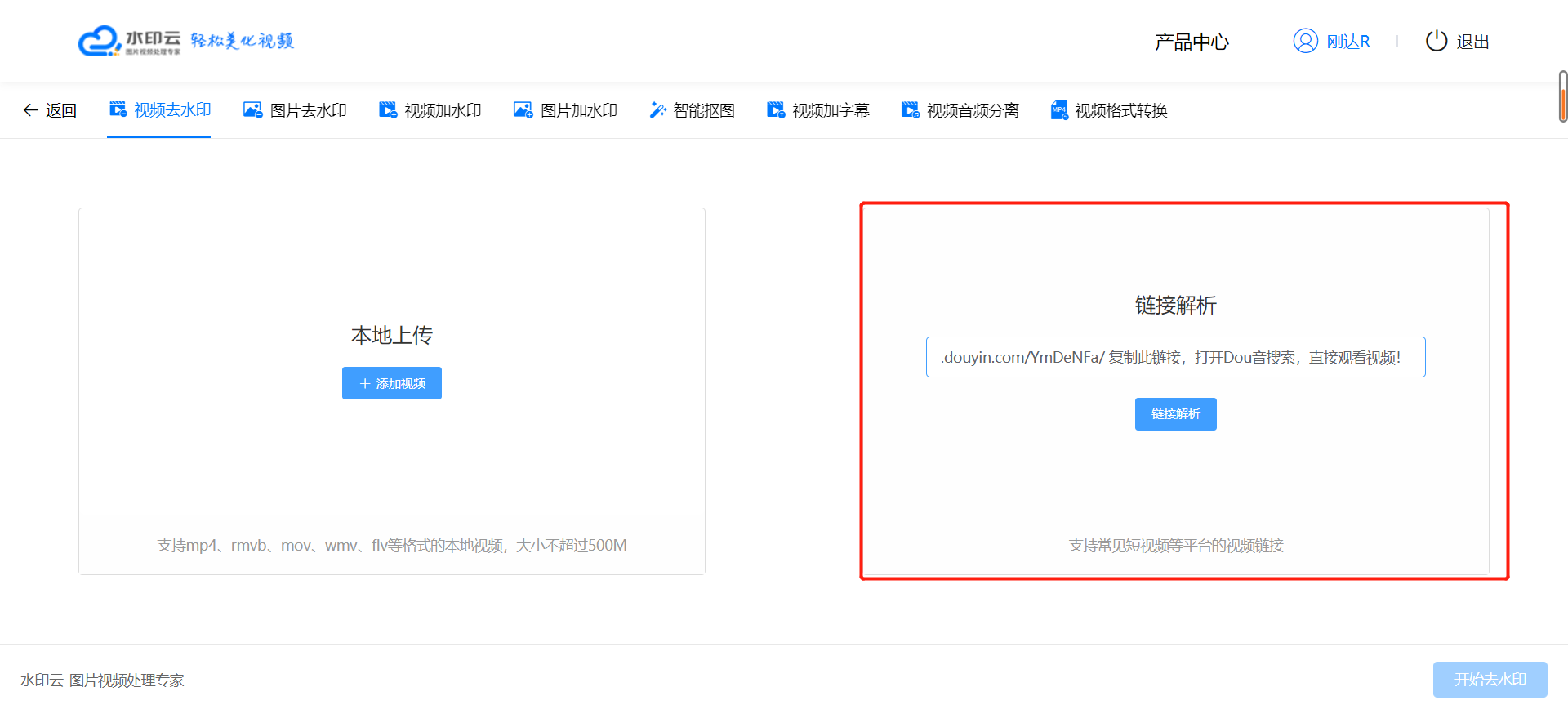The image size is (1568, 714).
Task: Click the power icon to log out
Action: tap(1436, 41)
